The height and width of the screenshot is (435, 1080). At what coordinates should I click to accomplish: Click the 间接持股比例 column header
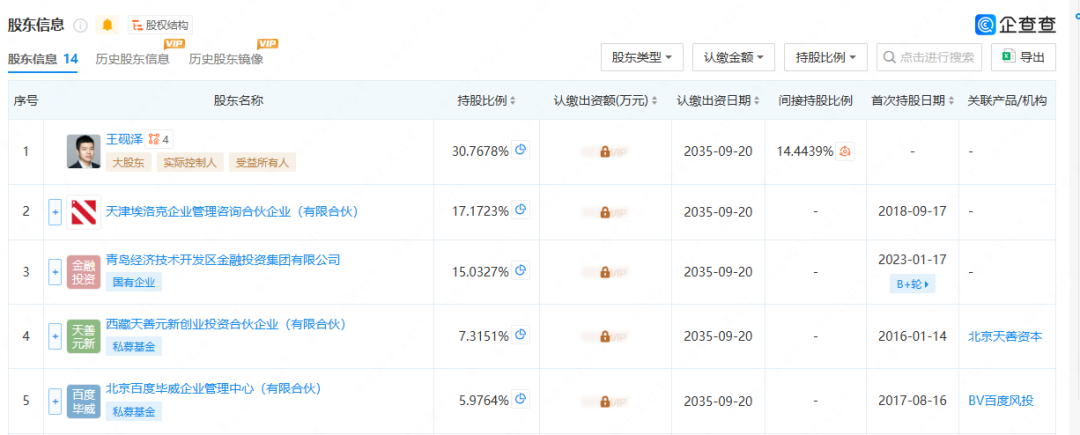[x=816, y=100]
